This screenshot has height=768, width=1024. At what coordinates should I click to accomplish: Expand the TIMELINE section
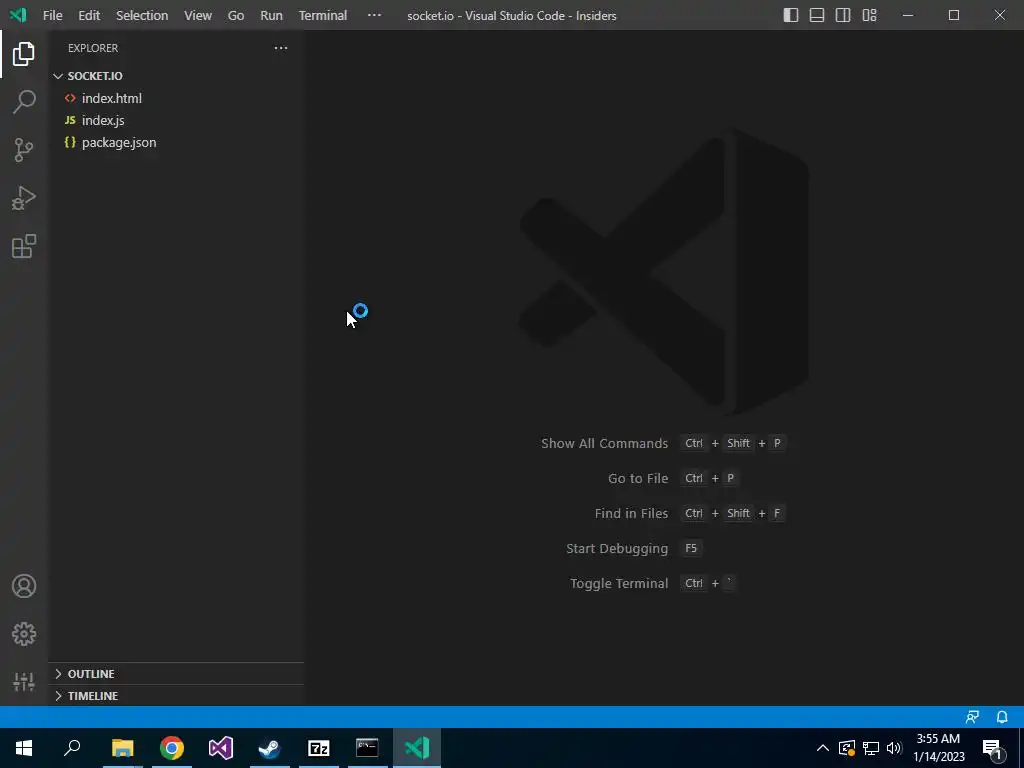click(176, 696)
